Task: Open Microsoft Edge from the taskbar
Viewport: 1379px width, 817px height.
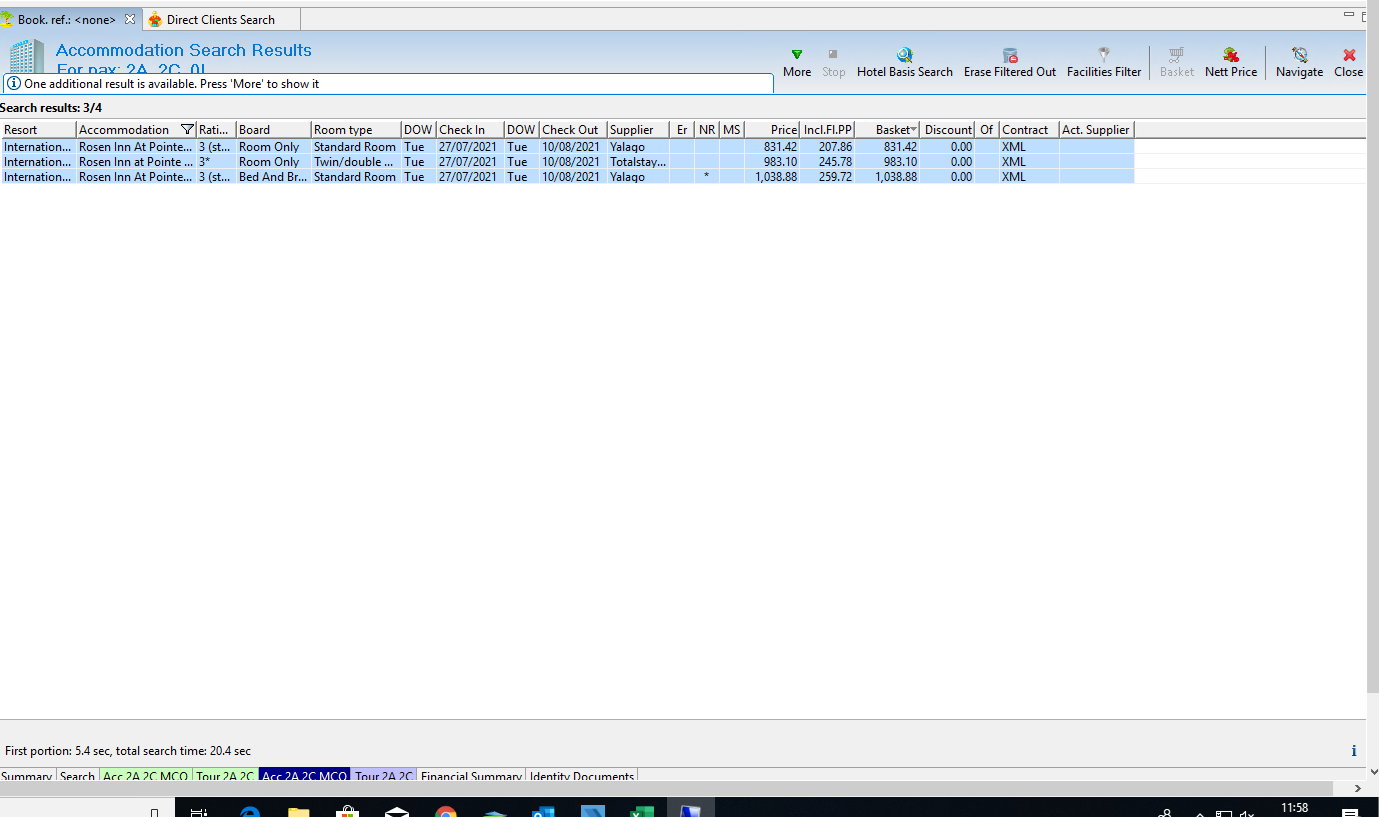Action: point(251,812)
